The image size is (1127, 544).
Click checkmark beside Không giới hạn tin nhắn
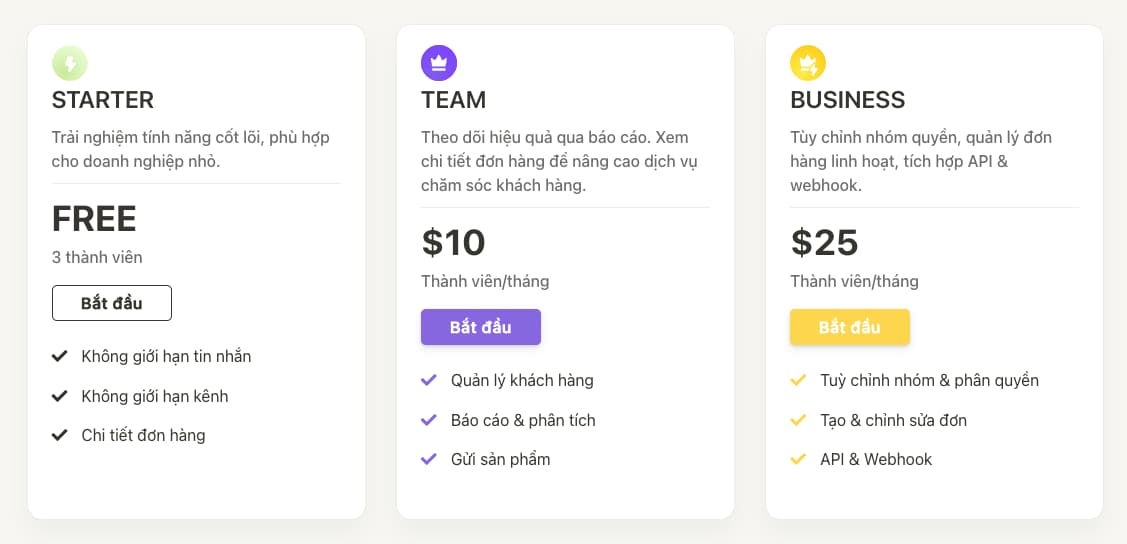(x=60, y=356)
